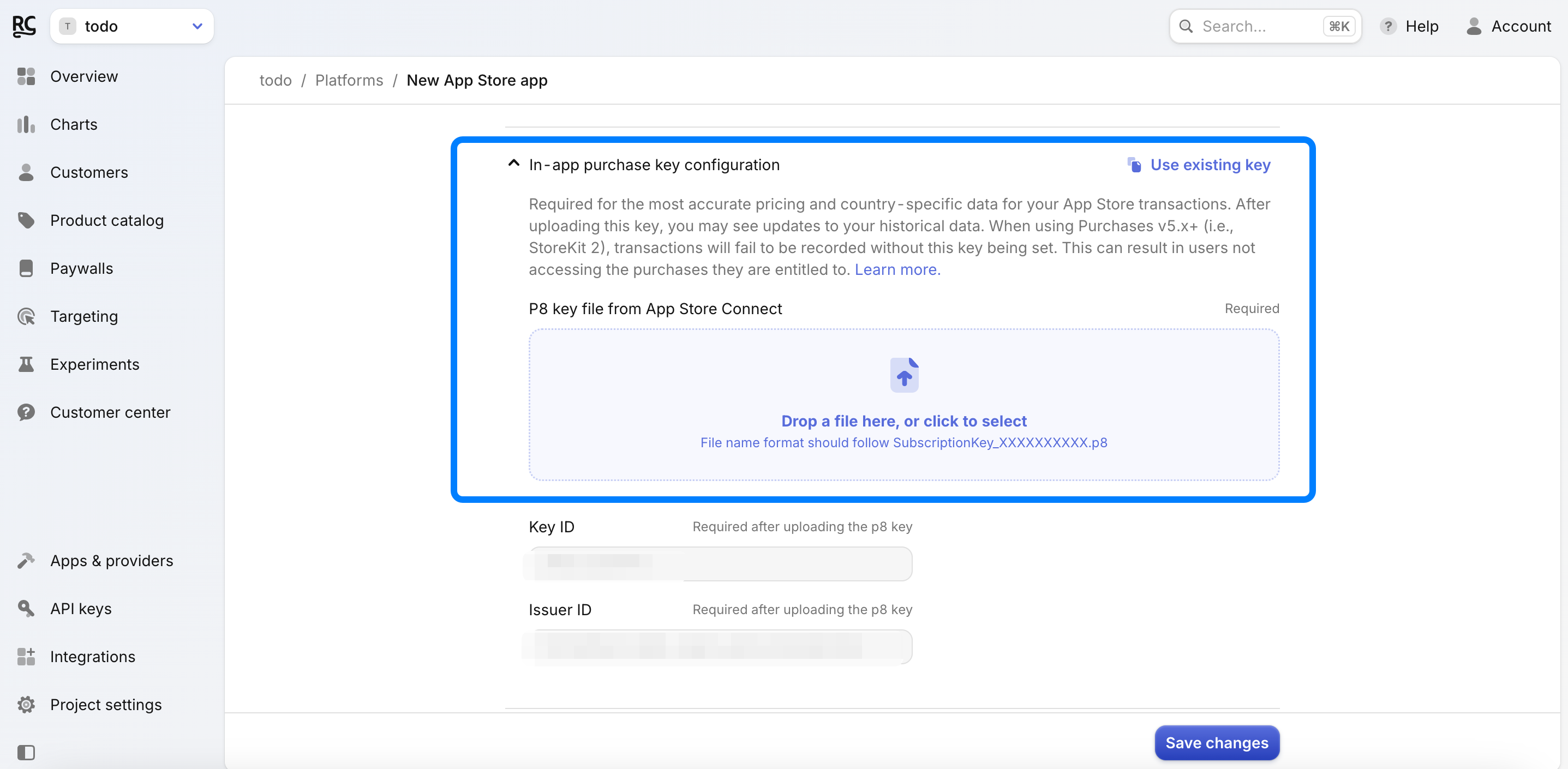This screenshot has width=1568, height=769.
Task: Navigate to Platforms breadcrumb
Action: coord(349,80)
